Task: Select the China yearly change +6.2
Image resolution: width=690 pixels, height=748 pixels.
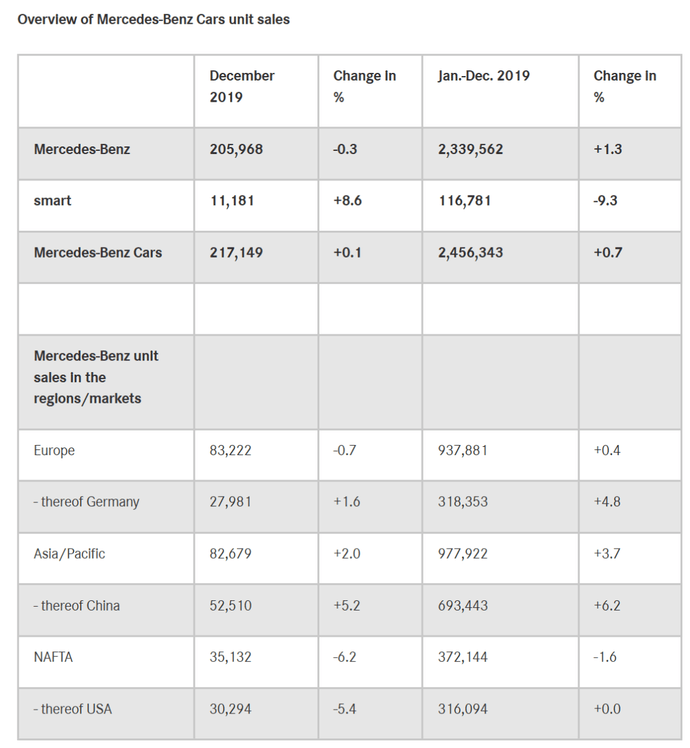Action: click(x=607, y=605)
